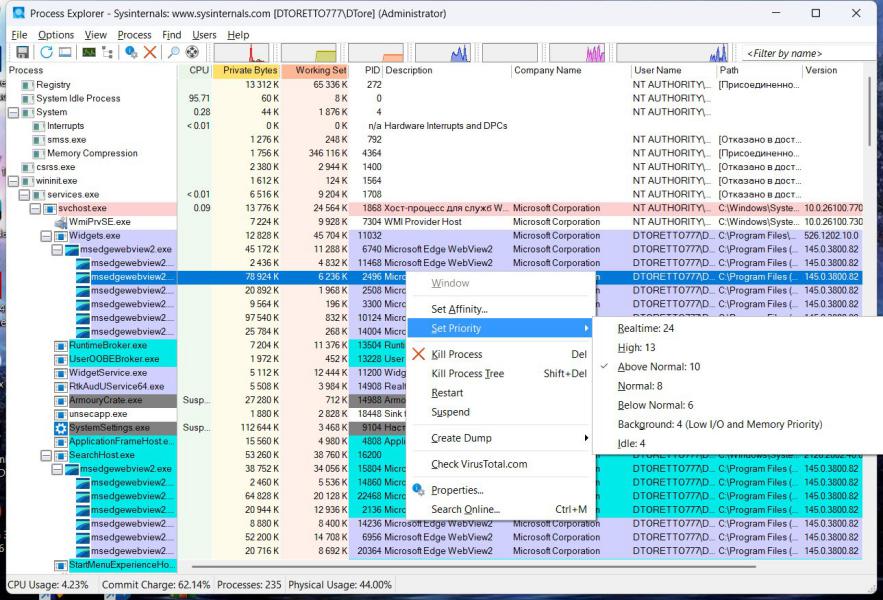The height and width of the screenshot is (600, 883).
Task: Set priority to Realtime: 24
Action: pos(646,328)
